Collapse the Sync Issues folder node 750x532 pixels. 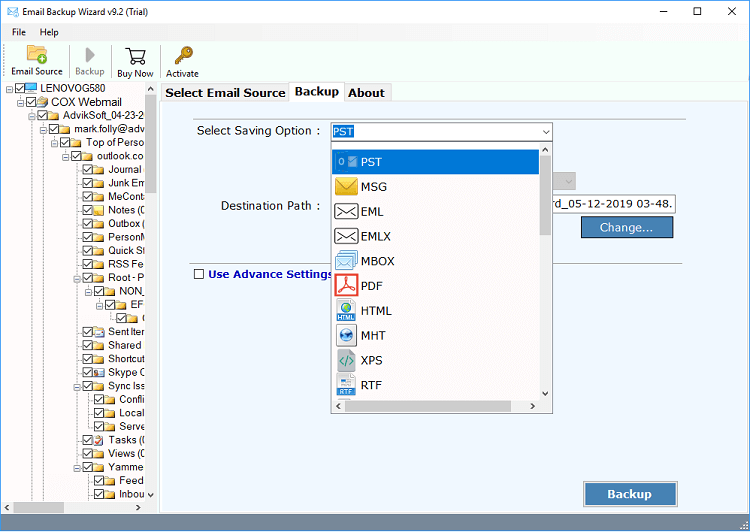tap(77, 387)
